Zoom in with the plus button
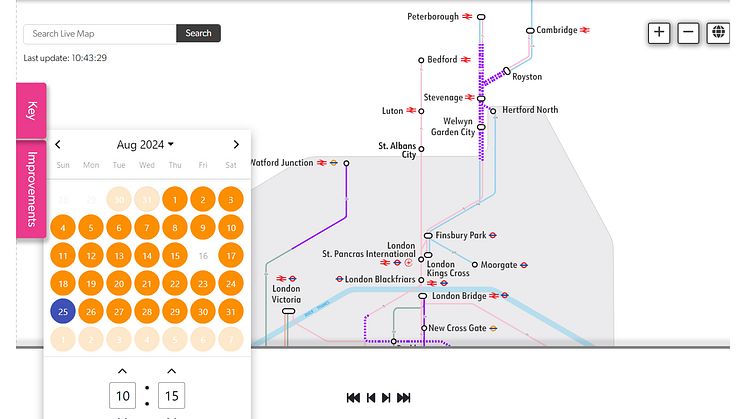 click(659, 33)
